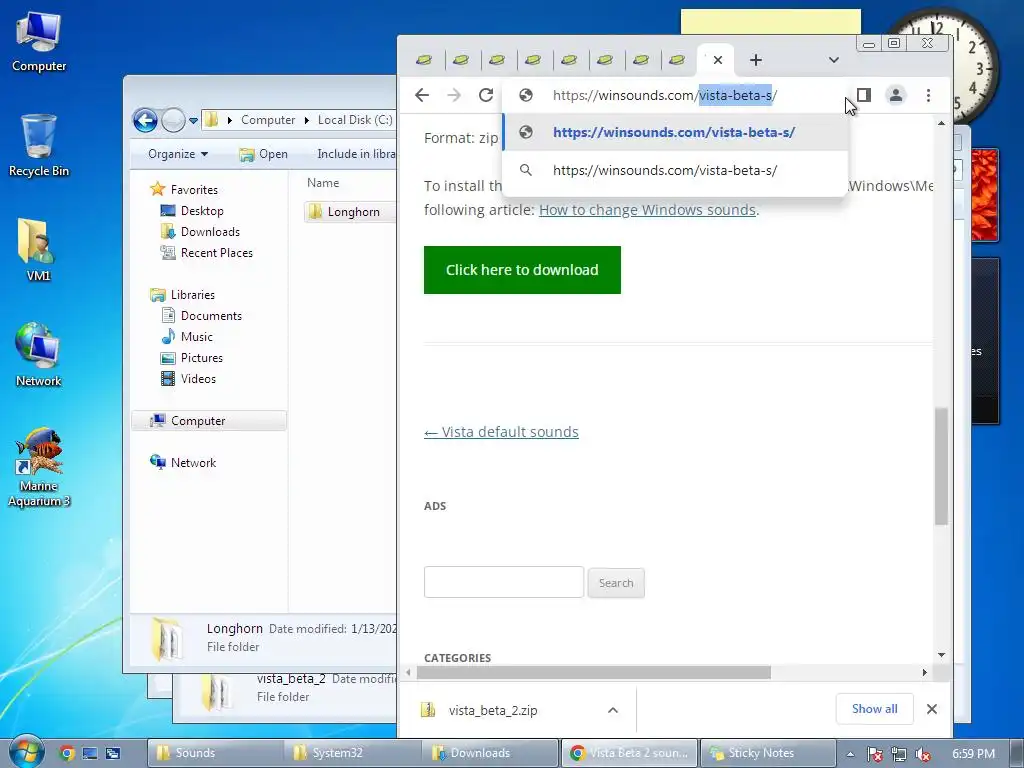Select the Longhorn folder in file list

tap(353, 212)
